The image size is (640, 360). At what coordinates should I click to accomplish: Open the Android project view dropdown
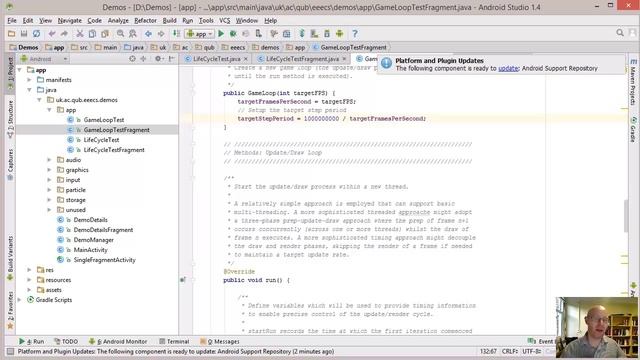pos(44,59)
